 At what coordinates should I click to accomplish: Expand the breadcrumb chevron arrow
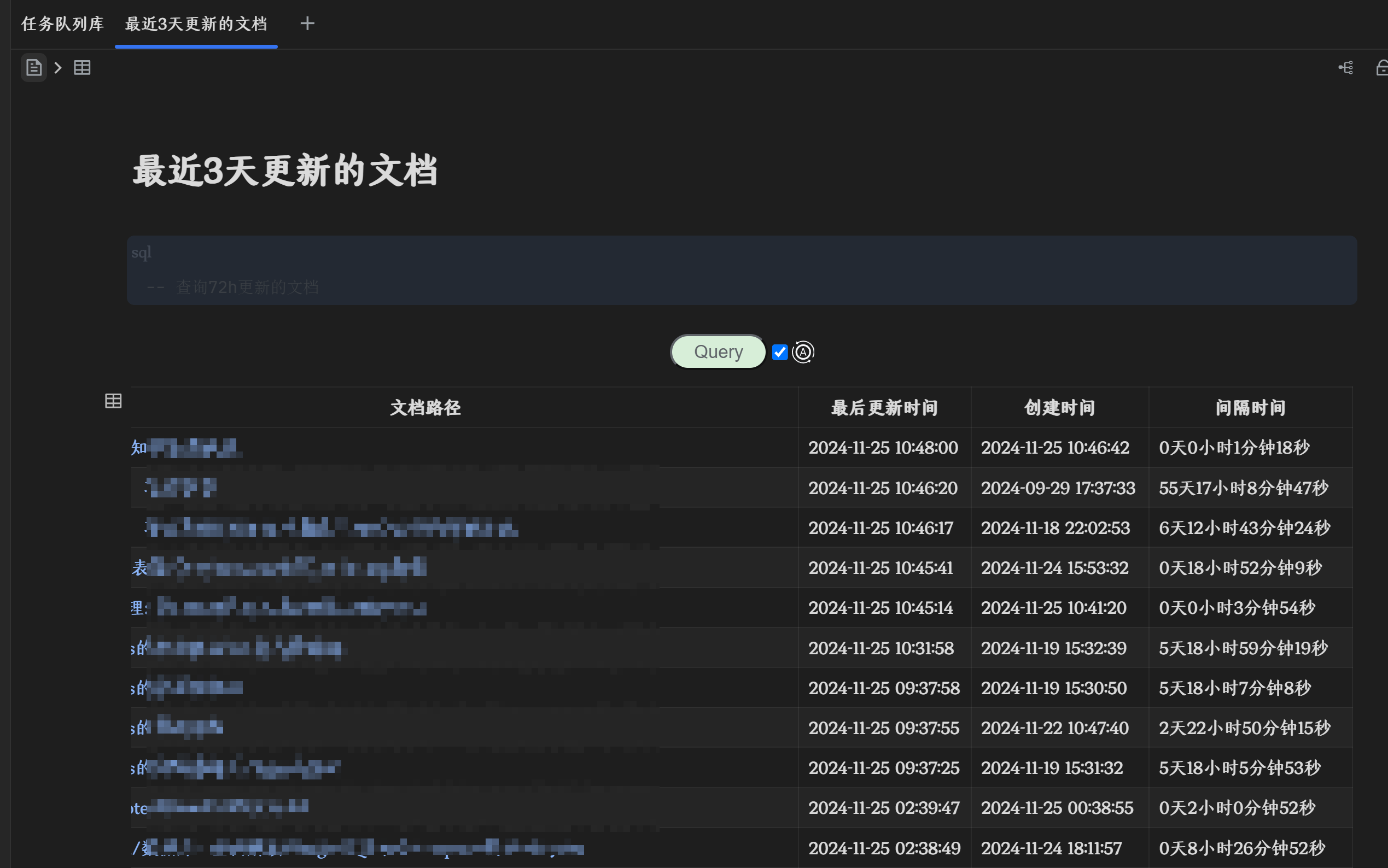pyautogui.click(x=58, y=68)
